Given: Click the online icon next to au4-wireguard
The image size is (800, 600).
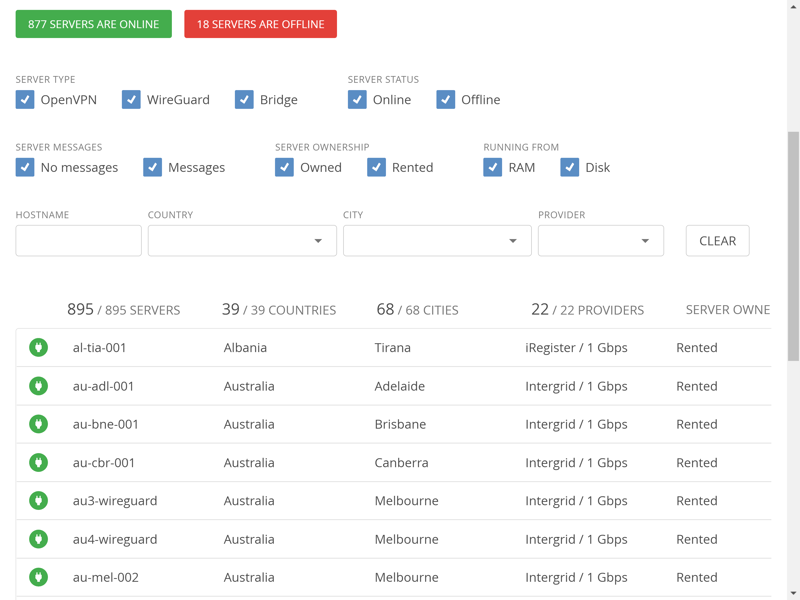Looking at the screenshot, I should coord(38,539).
